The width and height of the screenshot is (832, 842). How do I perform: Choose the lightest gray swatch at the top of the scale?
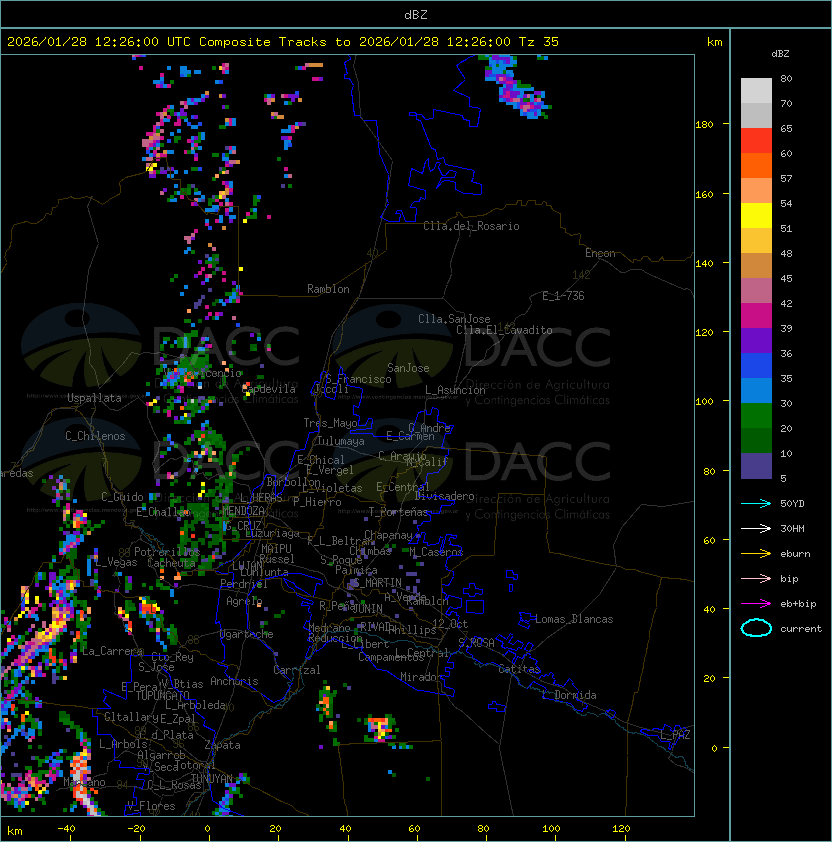point(756,90)
